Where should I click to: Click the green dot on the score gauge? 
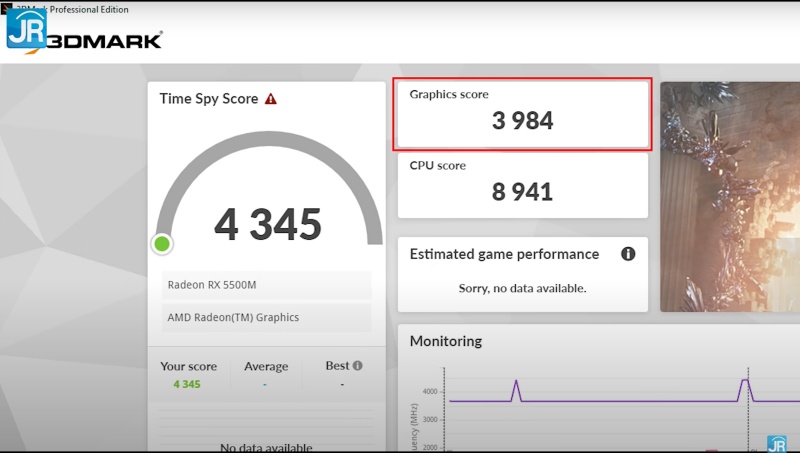pyautogui.click(x=162, y=244)
